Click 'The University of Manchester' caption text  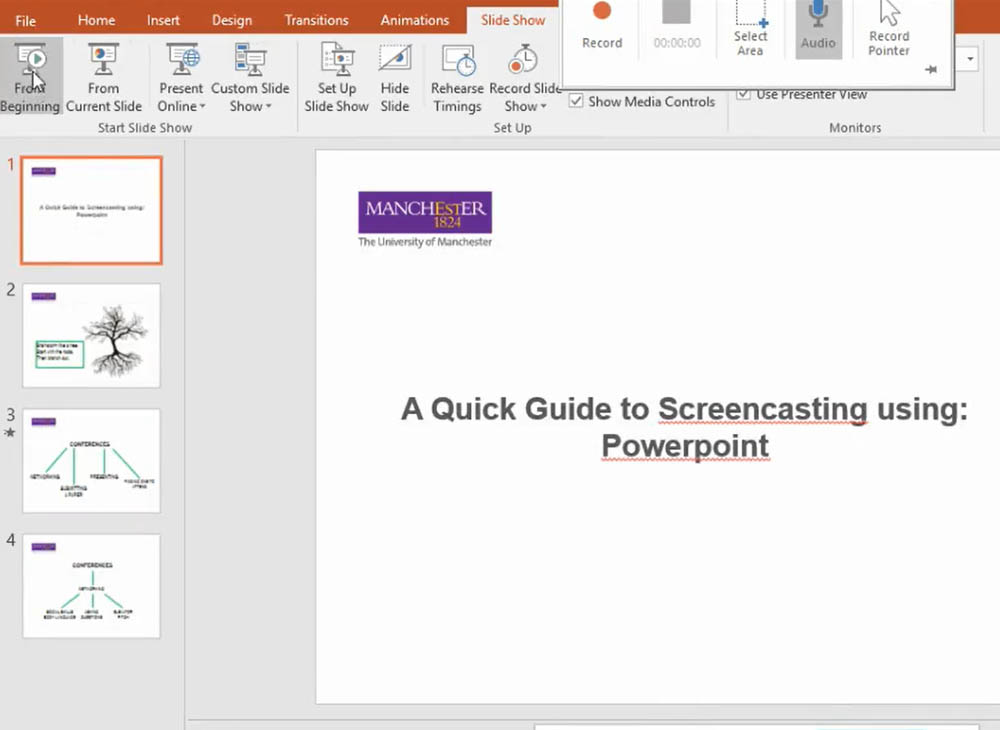pyautogui.click(x=425, y=242)
